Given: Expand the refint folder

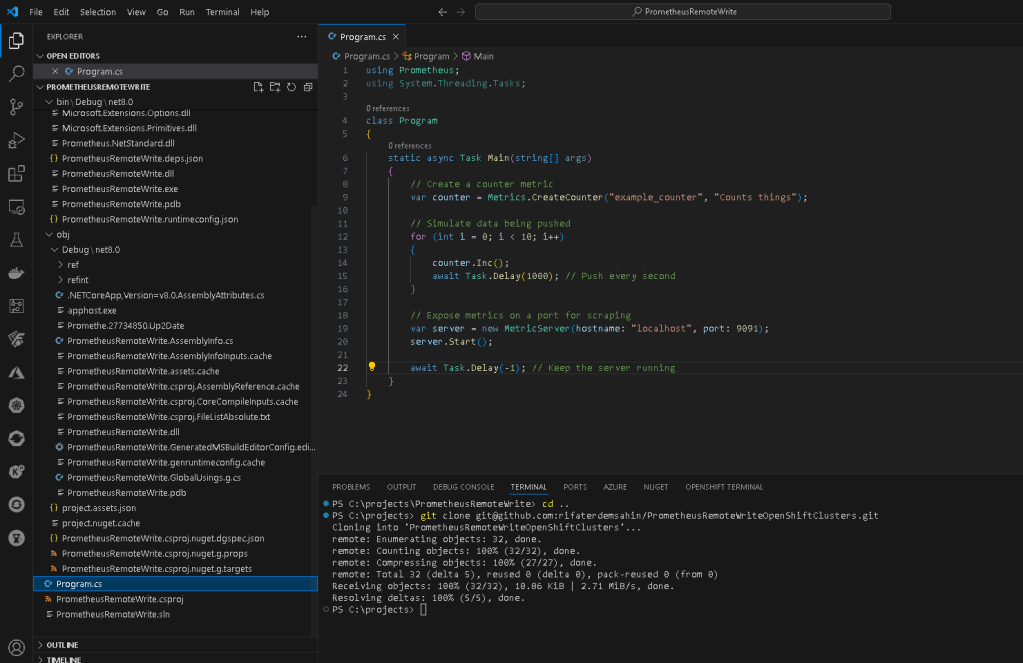Looking at the screenshot, I should (x=60, y=280).
